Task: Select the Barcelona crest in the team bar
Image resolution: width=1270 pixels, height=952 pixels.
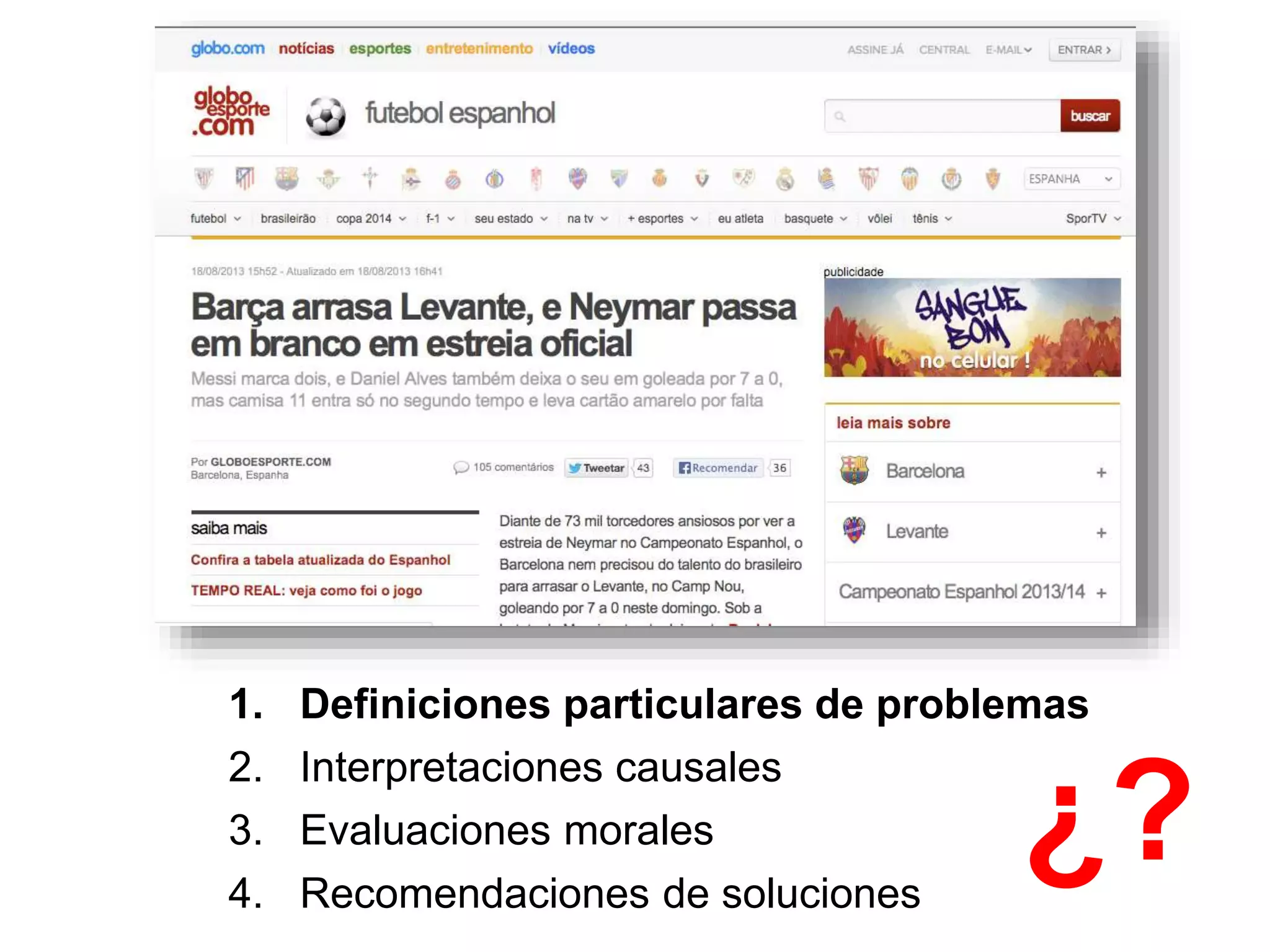Action: [286, 179]
